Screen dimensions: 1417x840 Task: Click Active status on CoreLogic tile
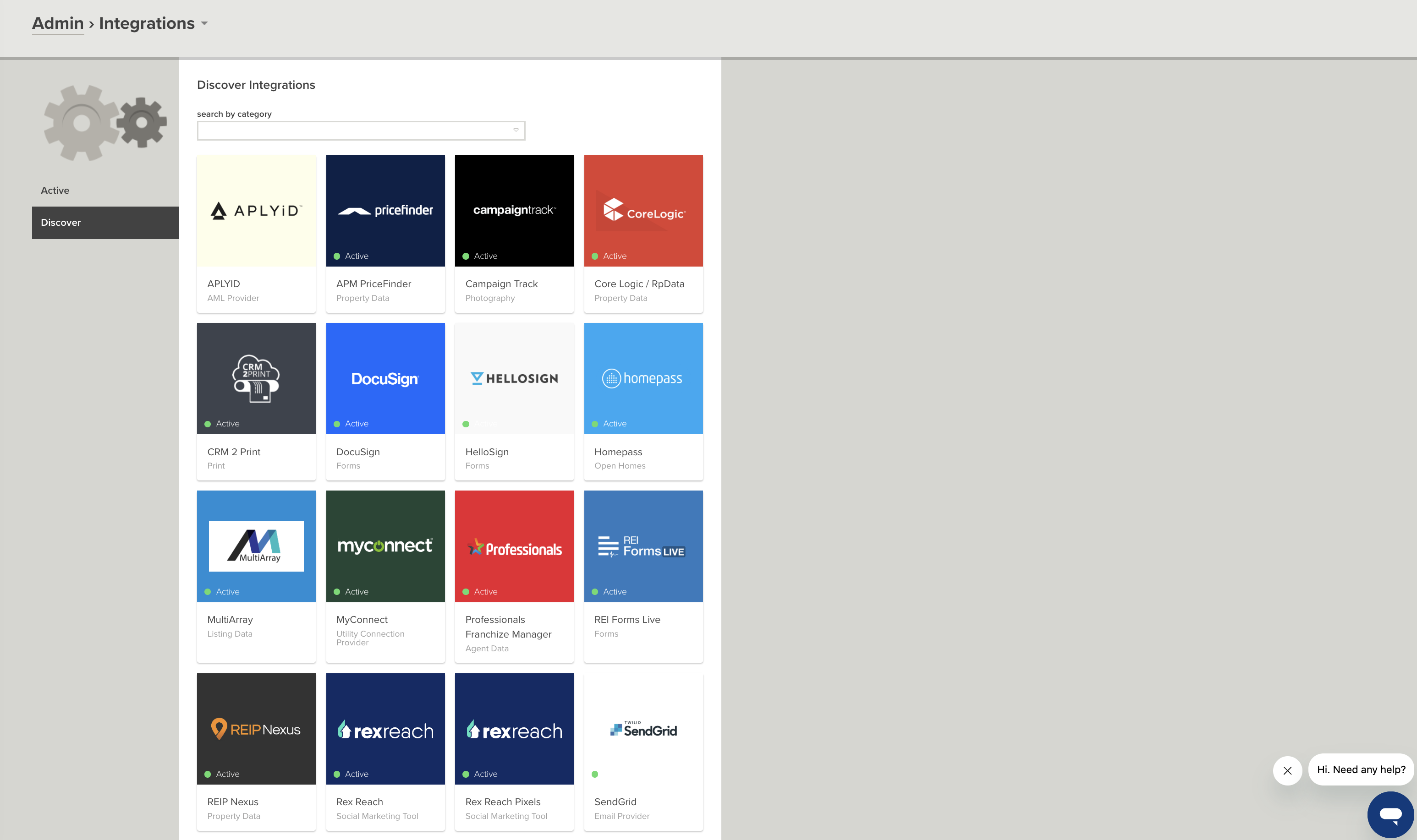(610, 256)
